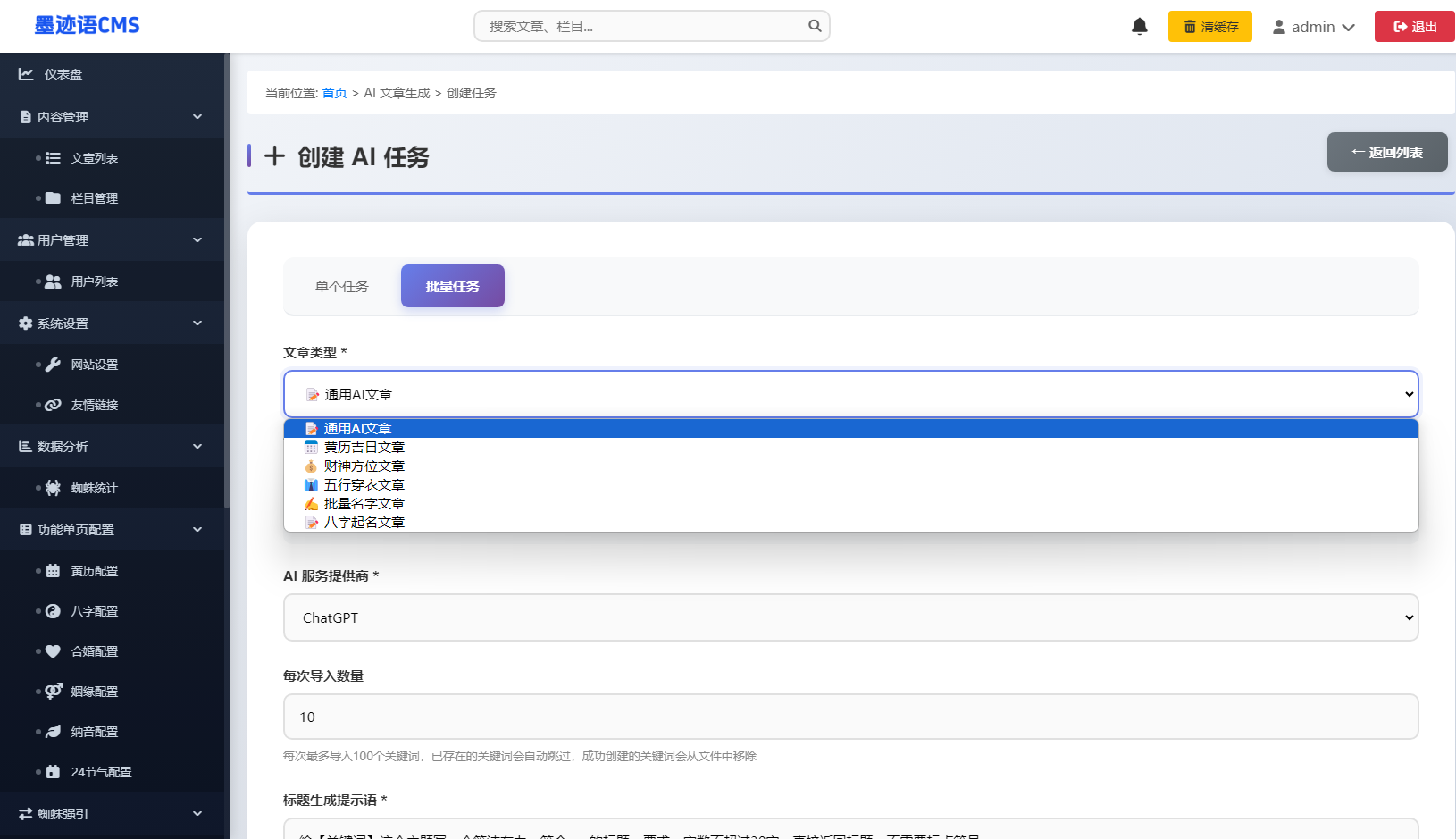
Task: Open the dashboard chart icon
Action: click(26, 74)
